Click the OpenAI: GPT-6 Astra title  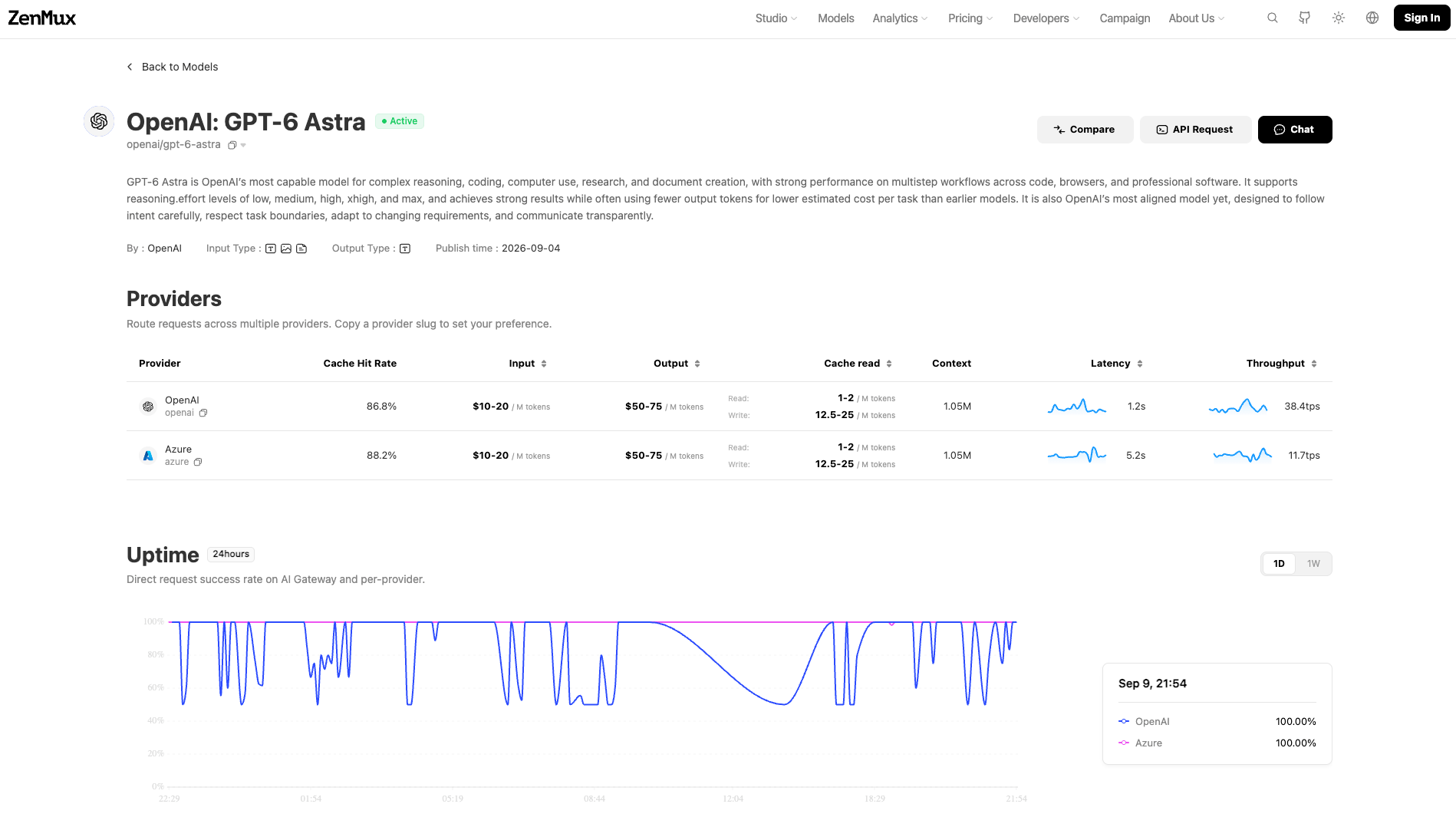245,122
